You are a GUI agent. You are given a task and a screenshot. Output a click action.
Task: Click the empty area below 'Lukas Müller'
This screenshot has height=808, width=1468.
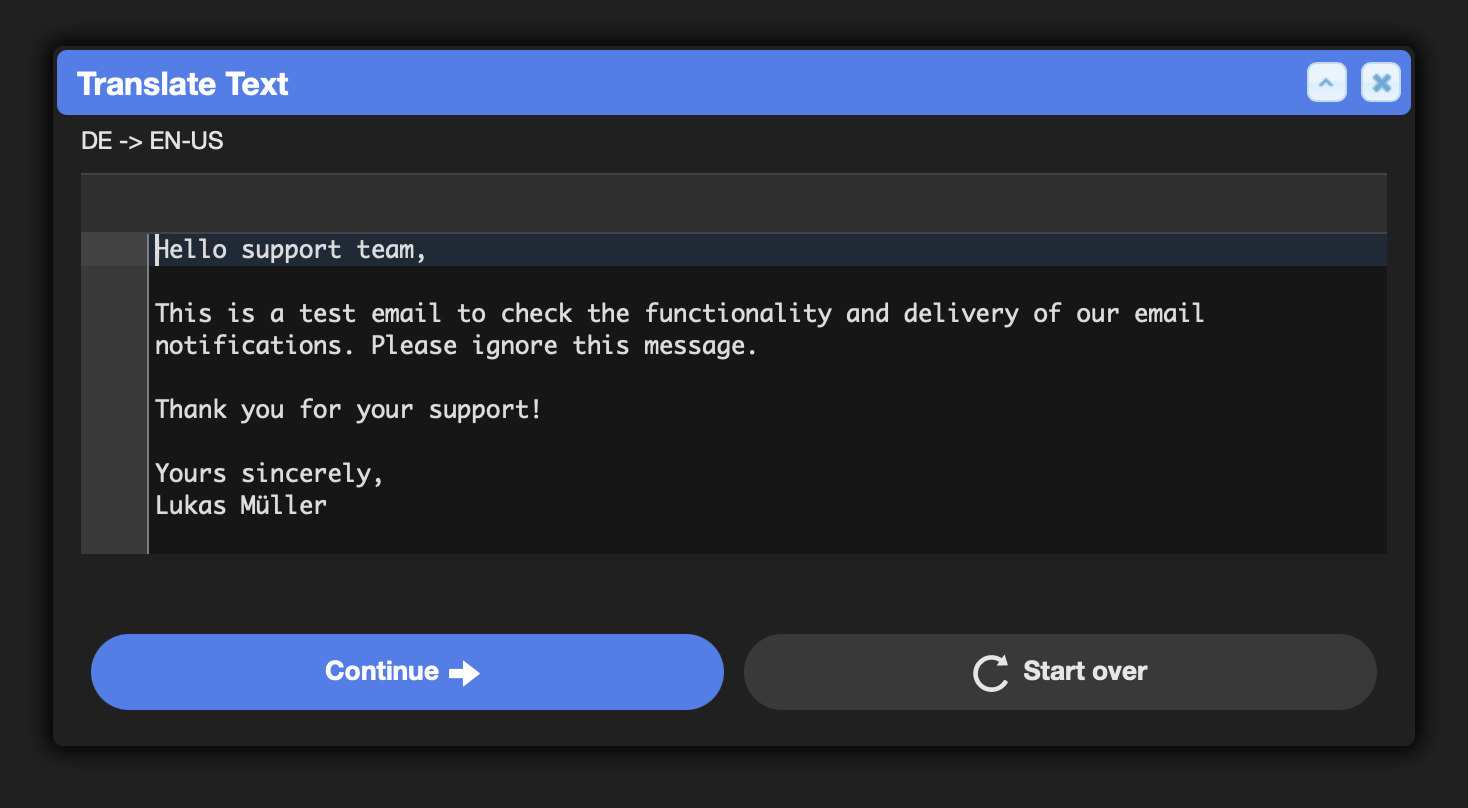[767, 538]
